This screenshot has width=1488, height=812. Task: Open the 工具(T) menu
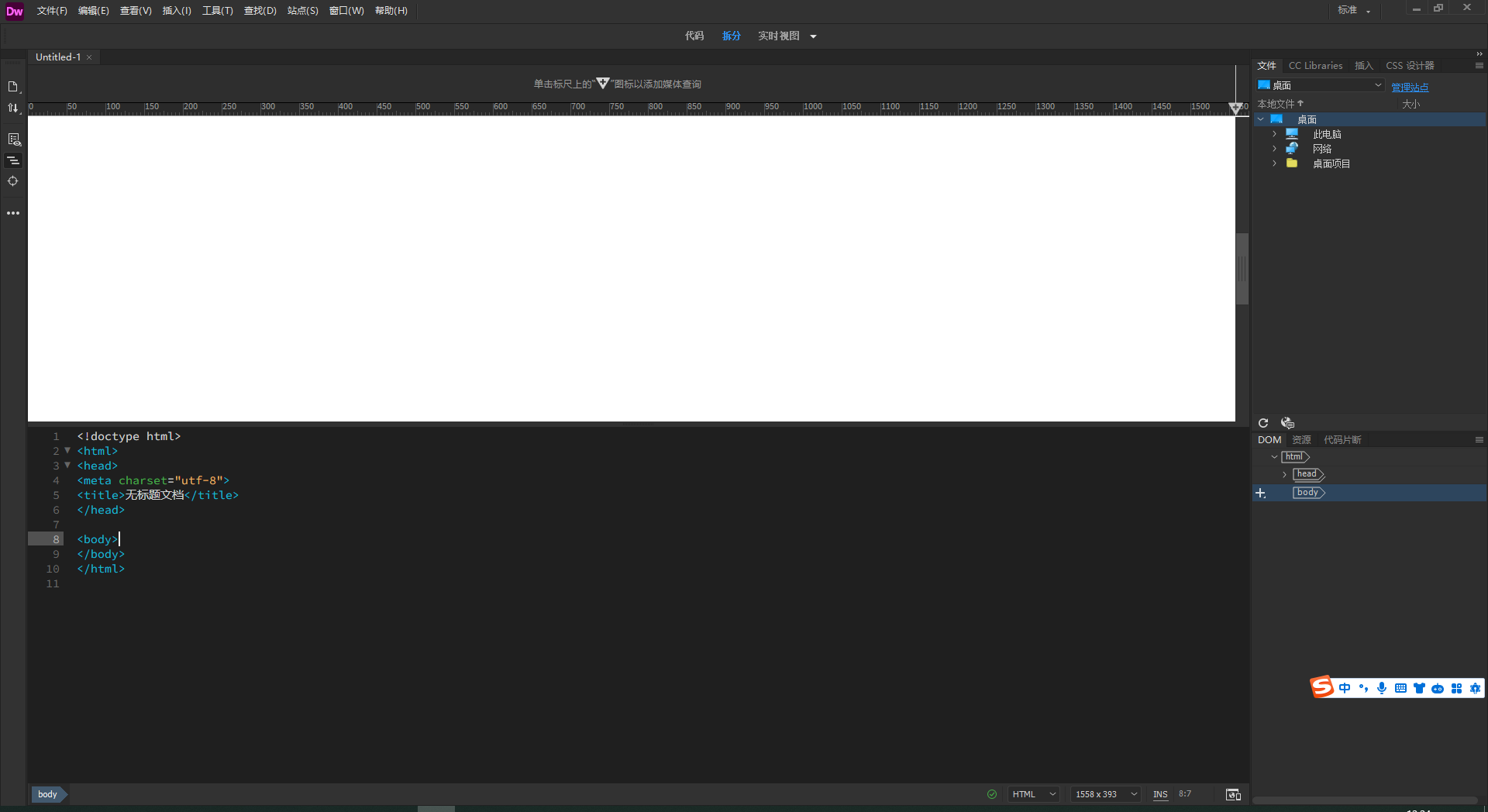click(218, 11)
